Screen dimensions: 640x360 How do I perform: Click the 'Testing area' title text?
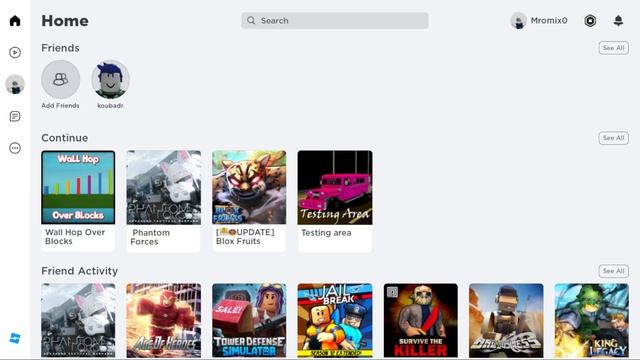326,233
